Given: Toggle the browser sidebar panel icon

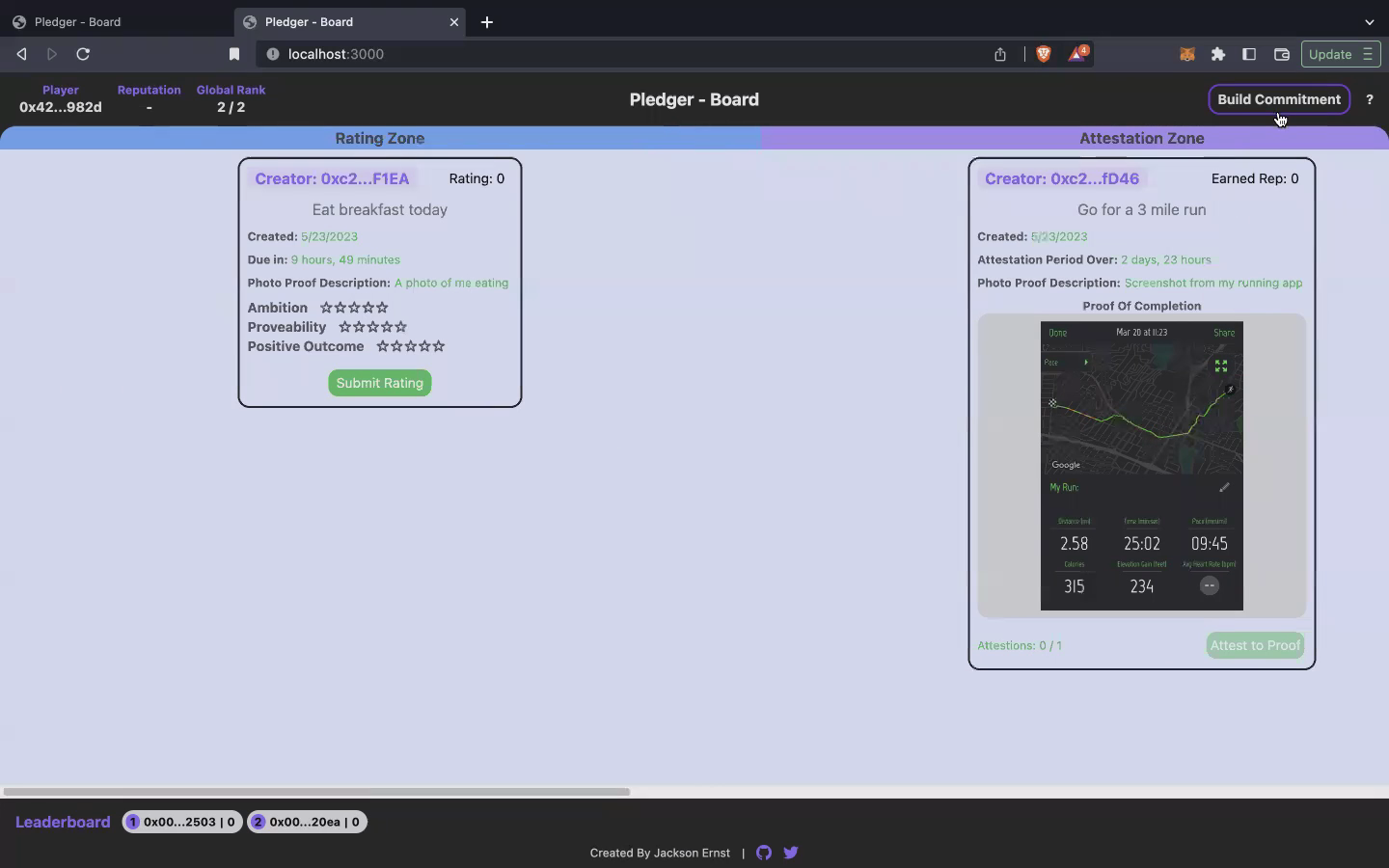Looking at the screenshot, I should pos(1249,54).
